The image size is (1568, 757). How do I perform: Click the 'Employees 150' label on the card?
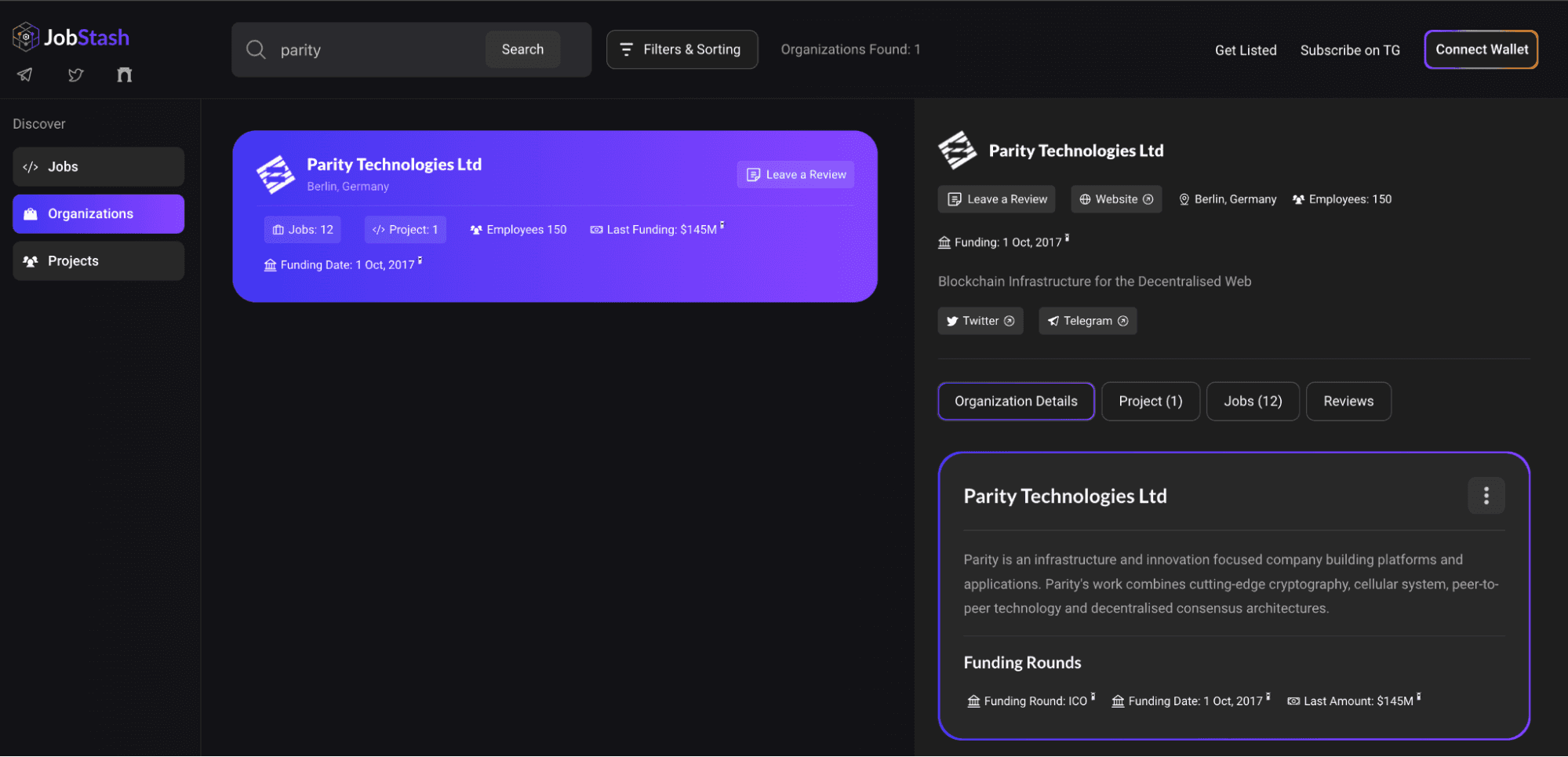pyautogui.click(x=518, y=229)
